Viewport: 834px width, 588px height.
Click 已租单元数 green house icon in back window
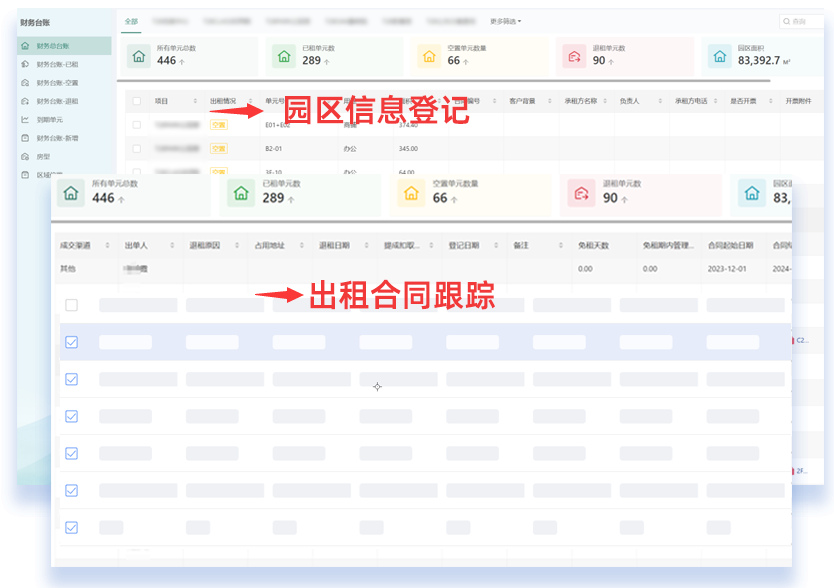284,56
